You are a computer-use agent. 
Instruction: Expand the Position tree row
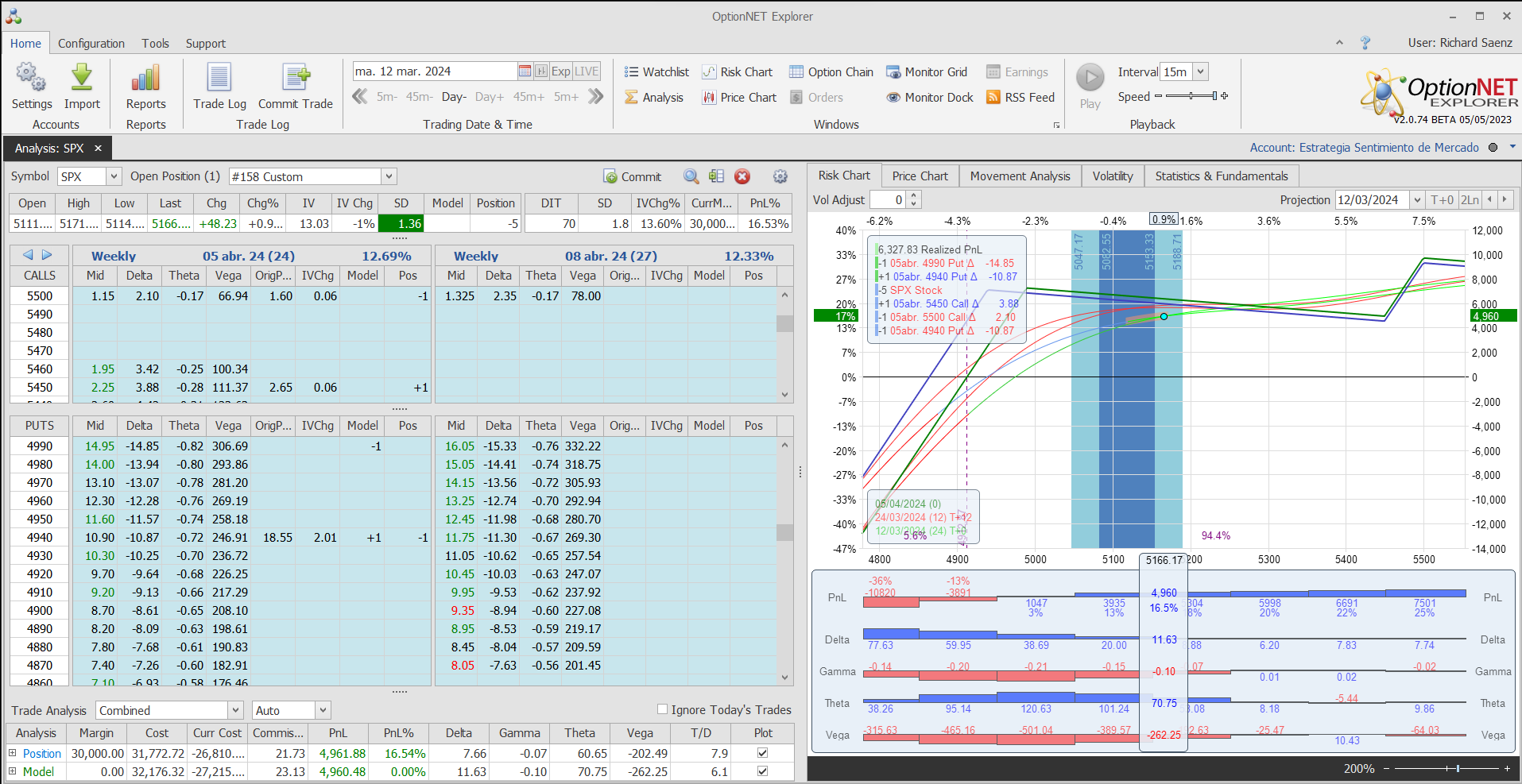pyautogui.click(x=12, y=753)
